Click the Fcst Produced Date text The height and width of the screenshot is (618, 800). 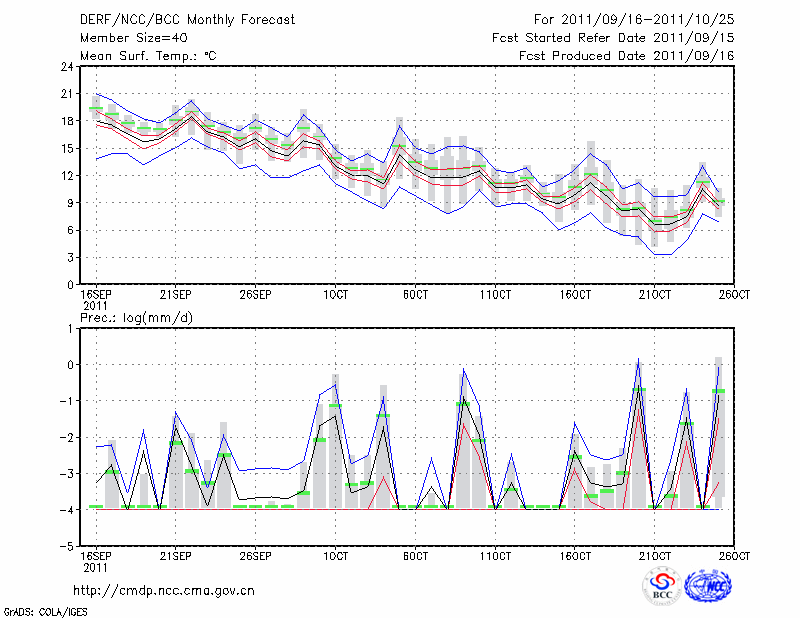(x=626, y=56)
